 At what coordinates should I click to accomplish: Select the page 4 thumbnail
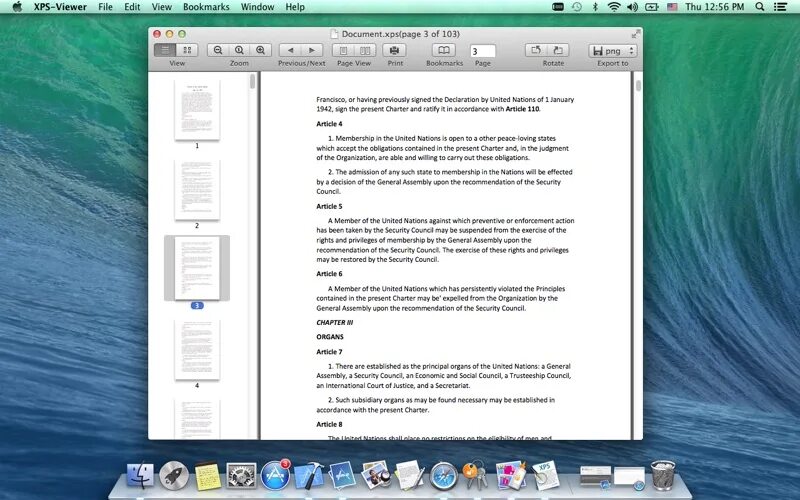tap(197, 350)
